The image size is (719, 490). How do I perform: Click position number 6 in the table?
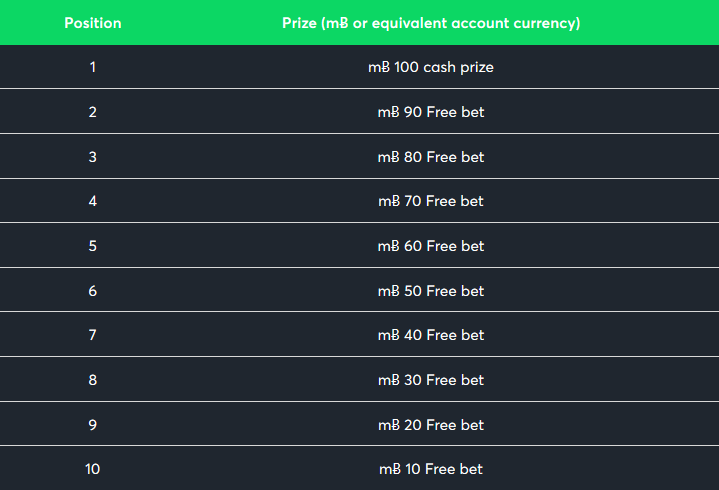93,291
